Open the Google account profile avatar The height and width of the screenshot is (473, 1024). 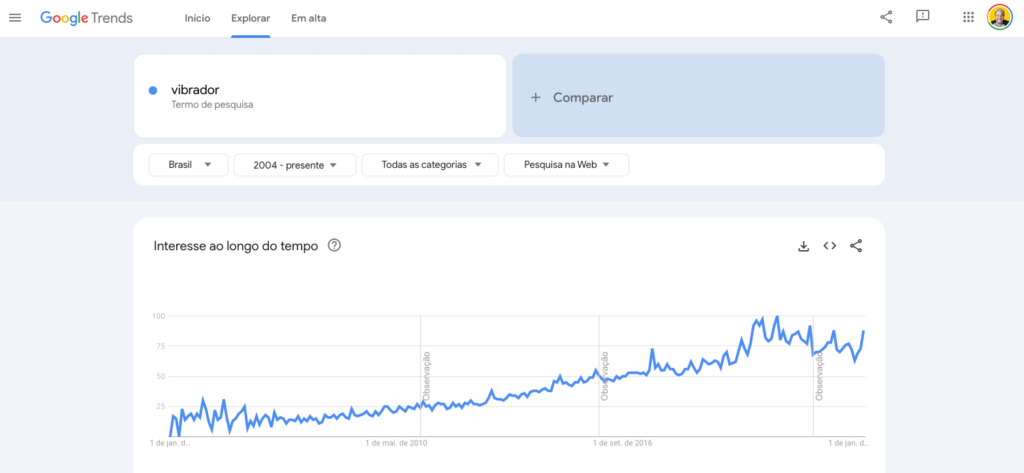click(x=999, y=17)
